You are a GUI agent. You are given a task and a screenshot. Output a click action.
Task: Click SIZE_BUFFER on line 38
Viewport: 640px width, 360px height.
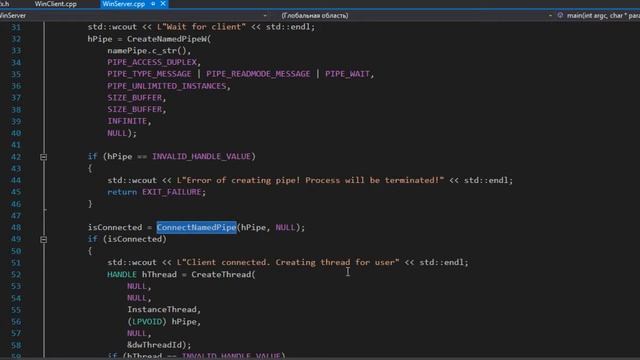(135, 110)
